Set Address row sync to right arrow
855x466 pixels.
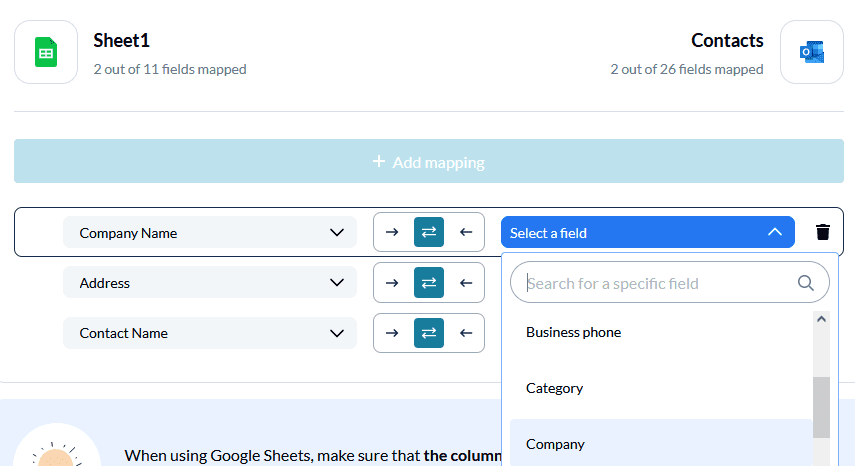(392, 283)
